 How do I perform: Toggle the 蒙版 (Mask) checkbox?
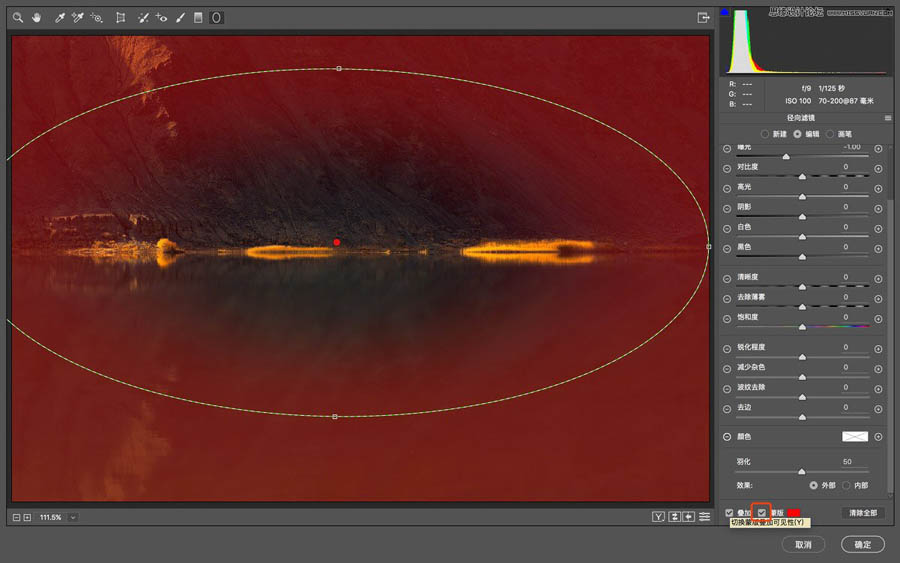tap(762, 513)
